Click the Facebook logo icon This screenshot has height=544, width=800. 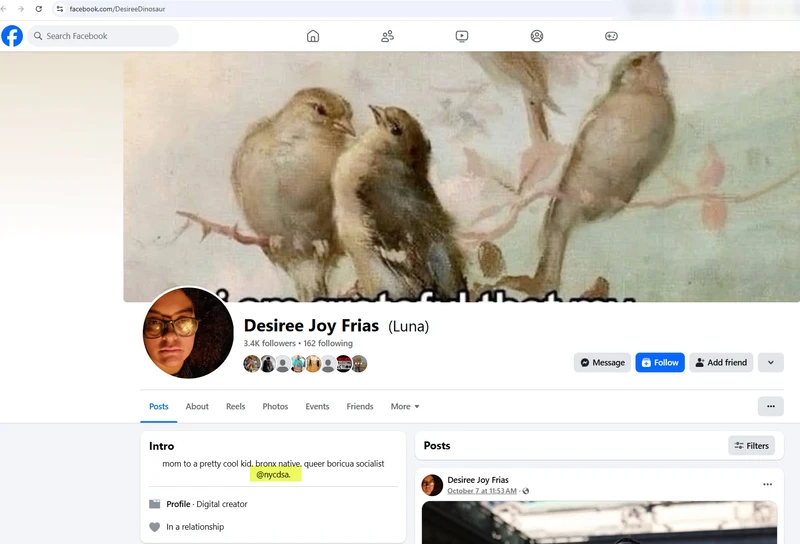(x=12, y=36)
